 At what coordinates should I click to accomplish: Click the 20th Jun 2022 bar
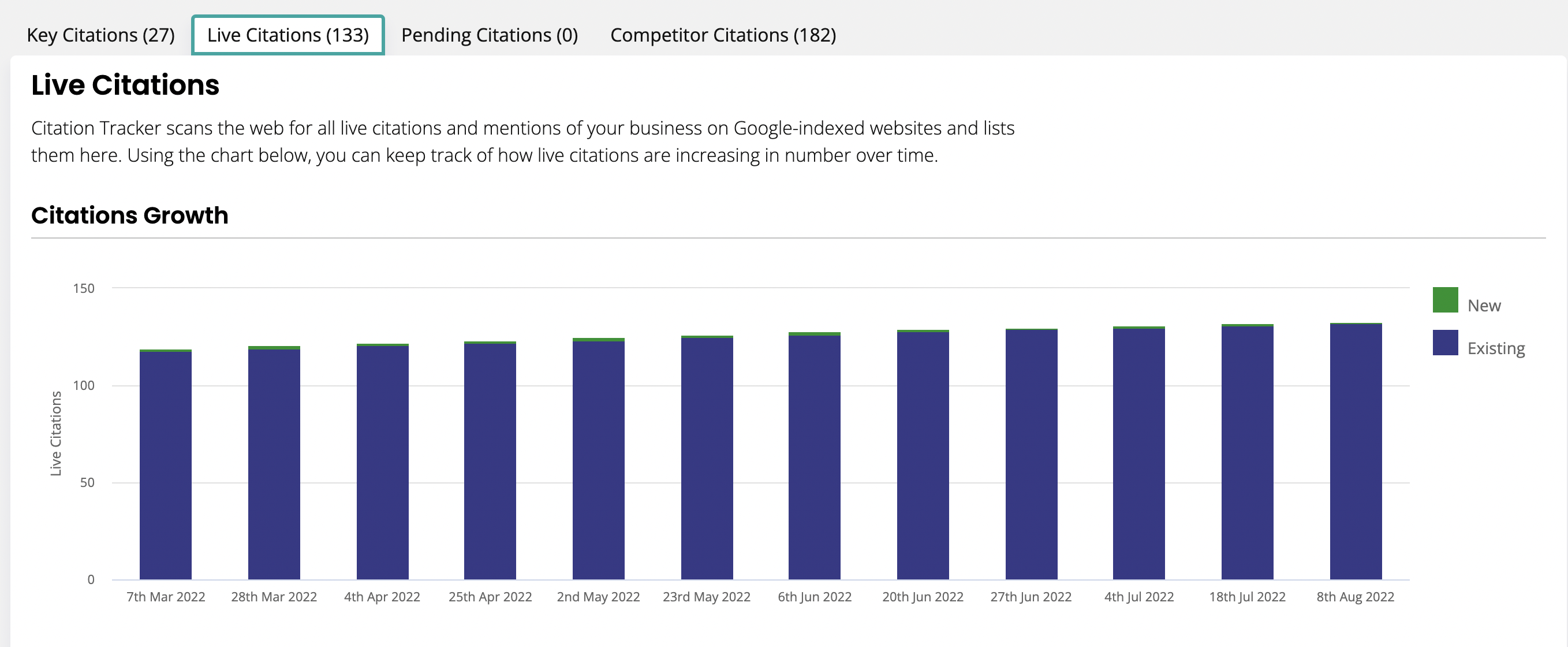point(923,455)
